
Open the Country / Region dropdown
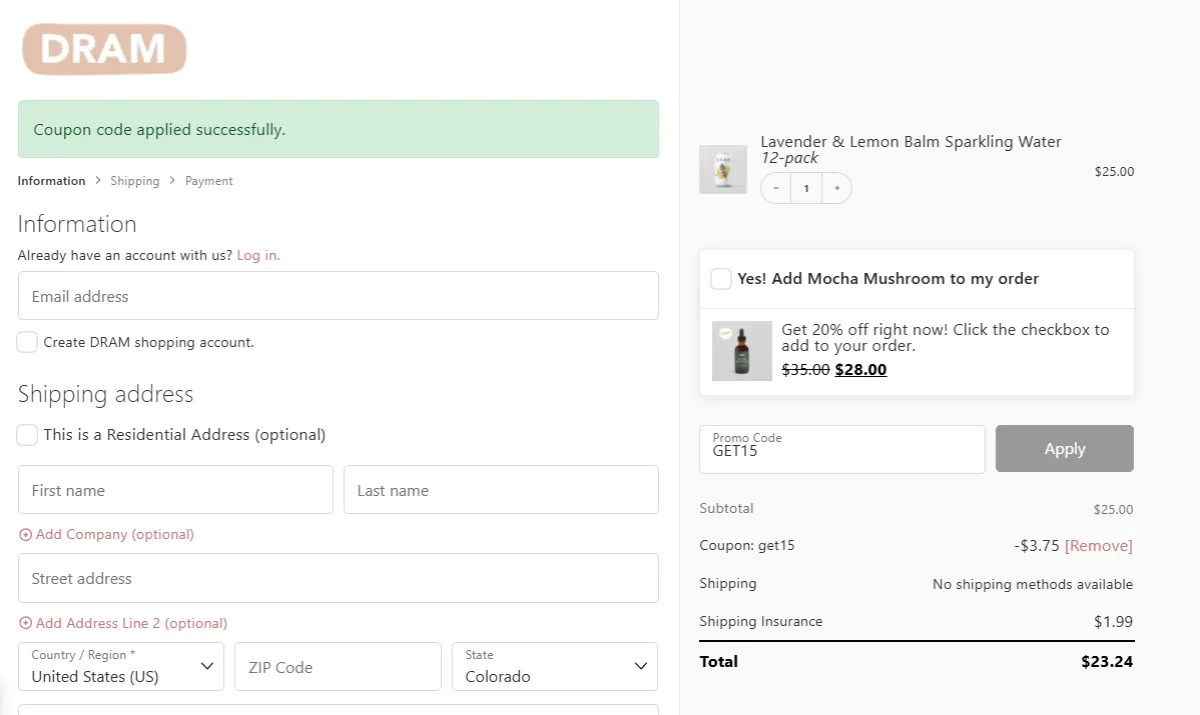click(x=121, y=667)
